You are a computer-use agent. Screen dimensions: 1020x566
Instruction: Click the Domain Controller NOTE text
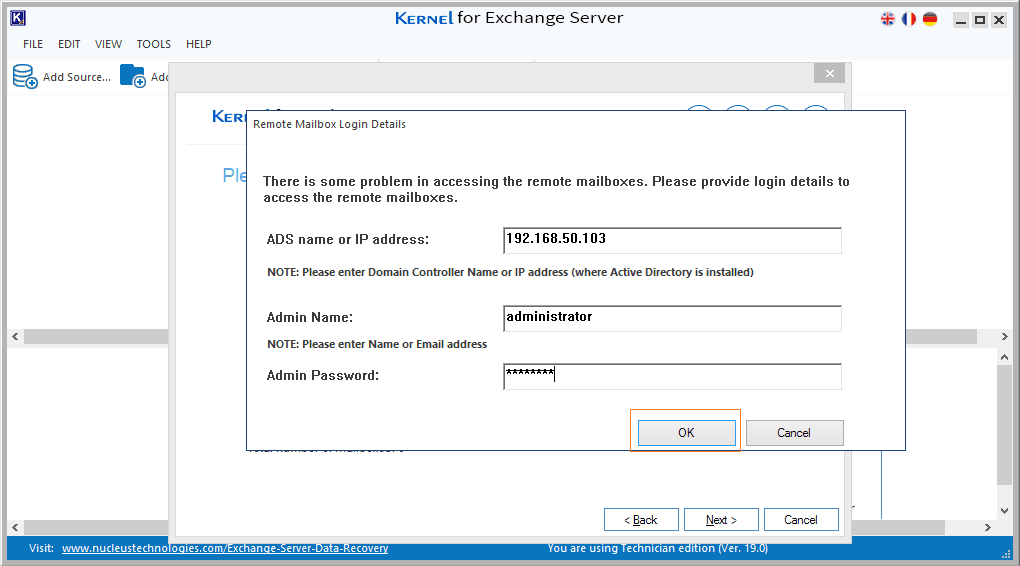511,272
